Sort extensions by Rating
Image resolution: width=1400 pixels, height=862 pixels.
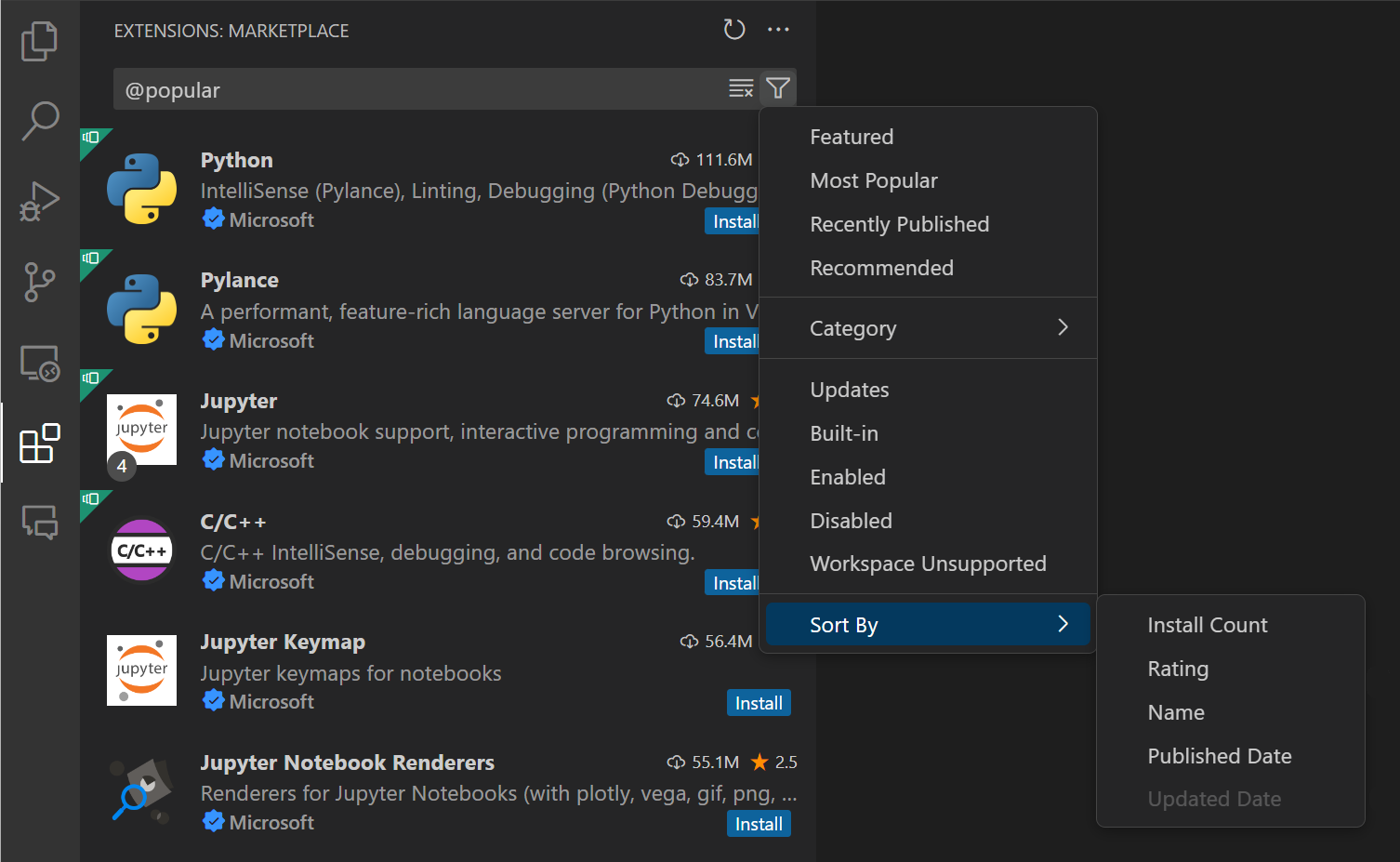1178,669
